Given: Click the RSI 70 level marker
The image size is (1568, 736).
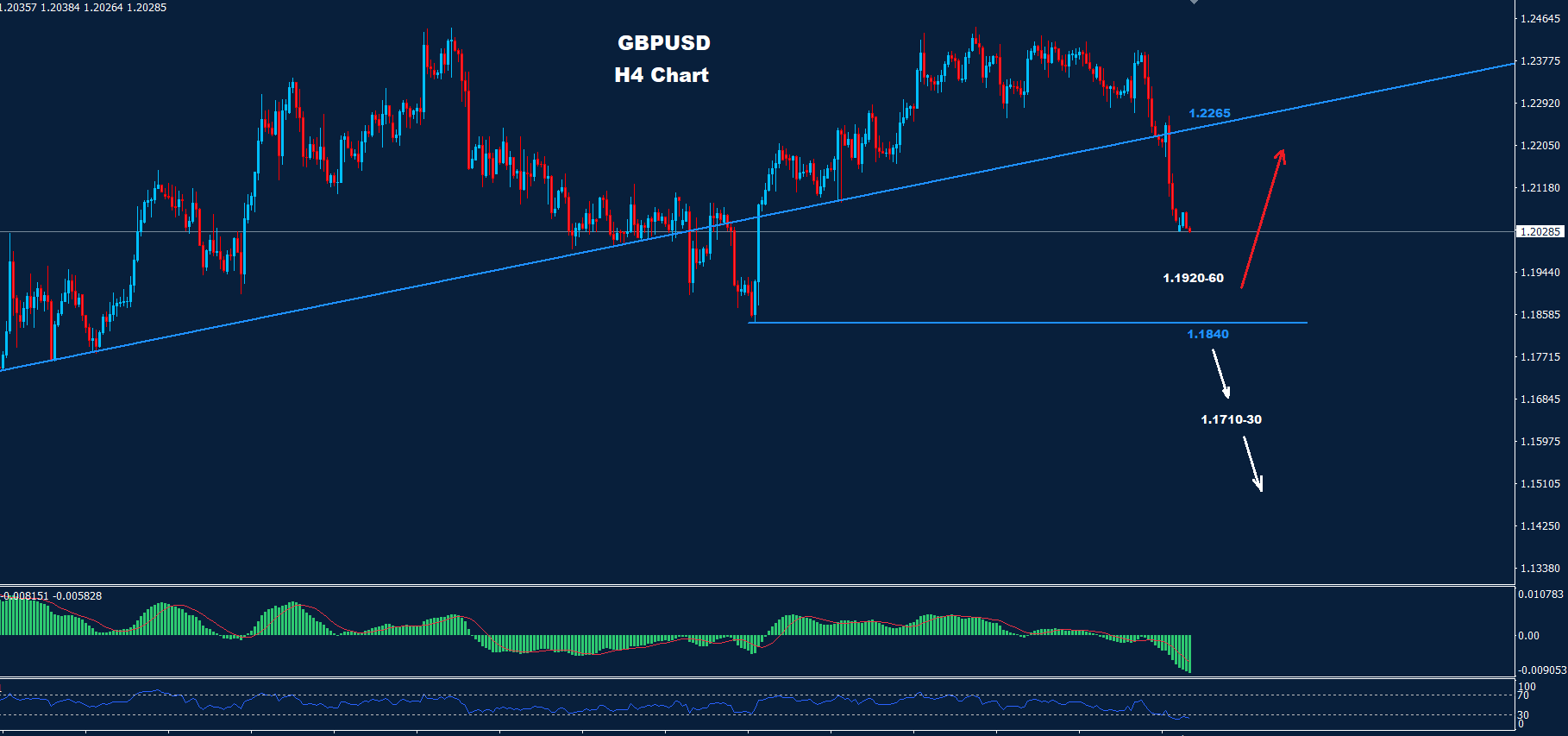Looking at the screenshot, I should coord(1523,695).
